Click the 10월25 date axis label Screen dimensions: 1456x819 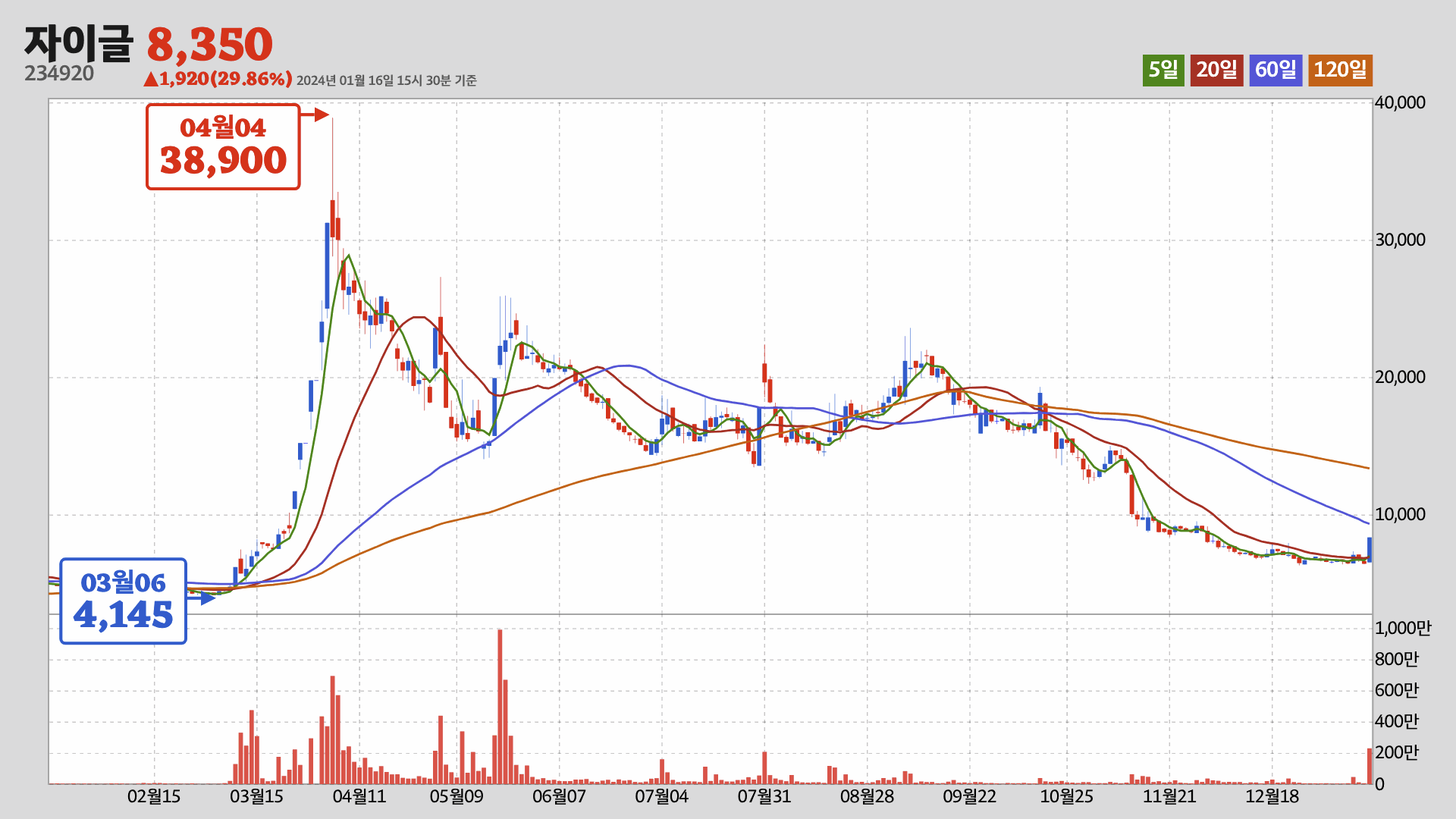[x=1067, y=797]
